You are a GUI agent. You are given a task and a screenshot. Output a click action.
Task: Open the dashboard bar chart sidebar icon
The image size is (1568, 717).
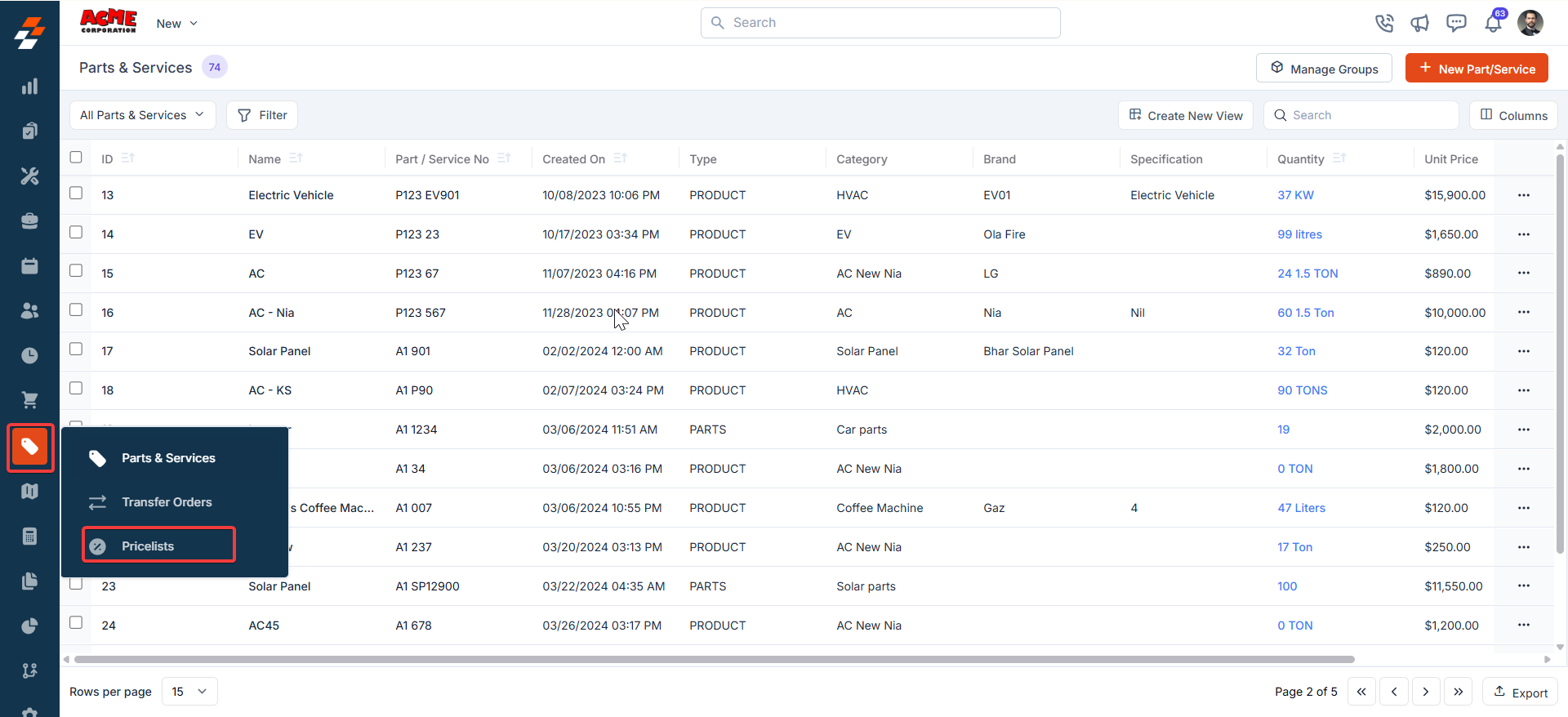[x=29, y=87]
